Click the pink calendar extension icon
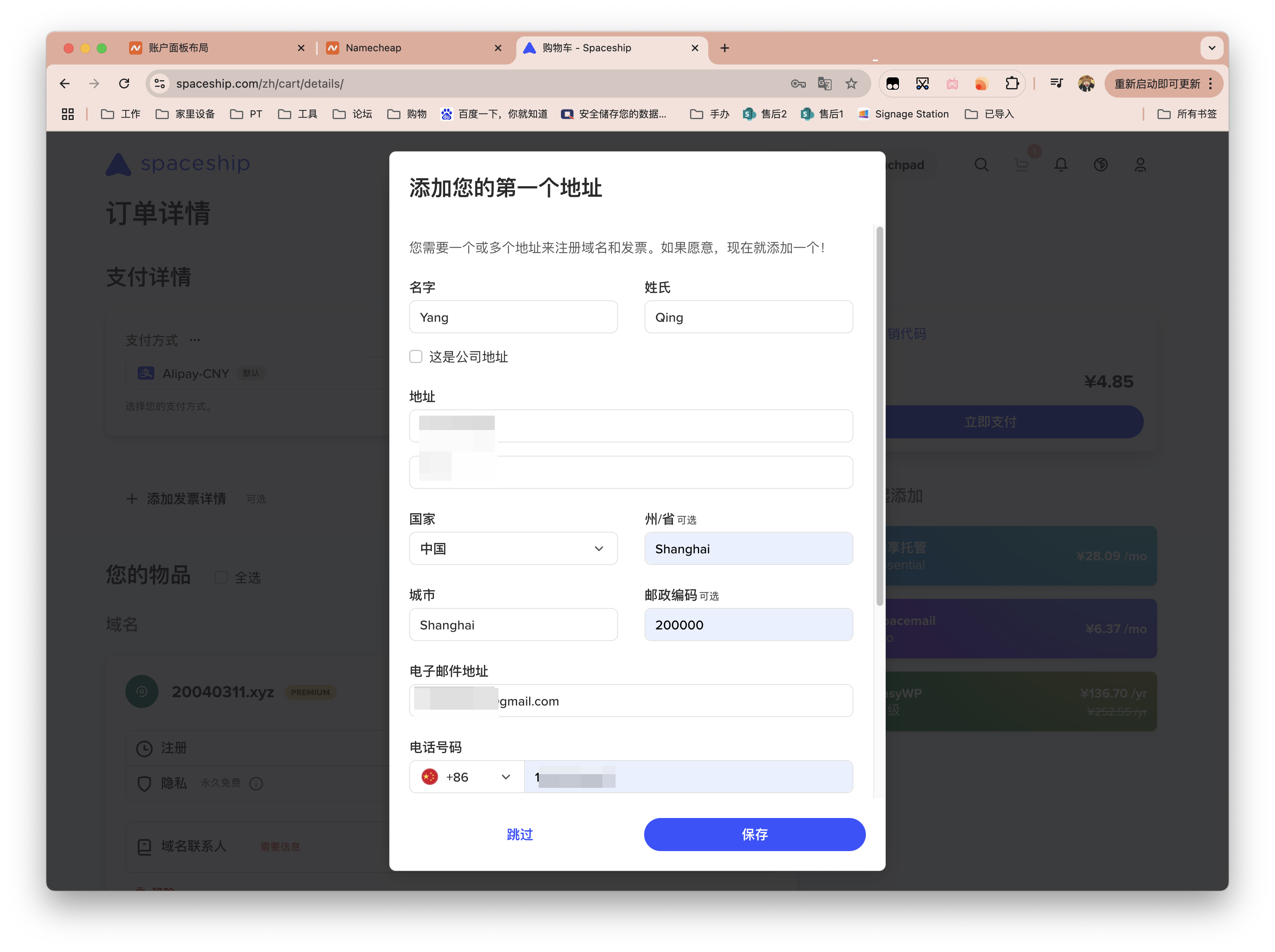Viewport: 1275px width, 952px height. click(x=951, y=84)
